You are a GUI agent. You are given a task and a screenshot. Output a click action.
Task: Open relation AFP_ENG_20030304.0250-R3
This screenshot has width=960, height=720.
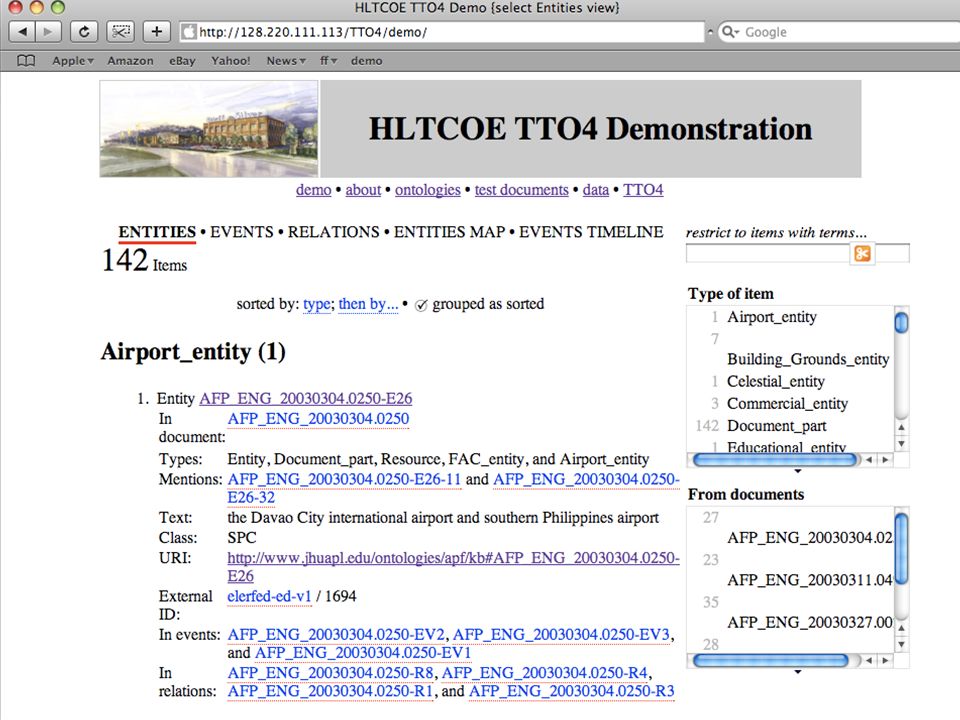(572, 691)
